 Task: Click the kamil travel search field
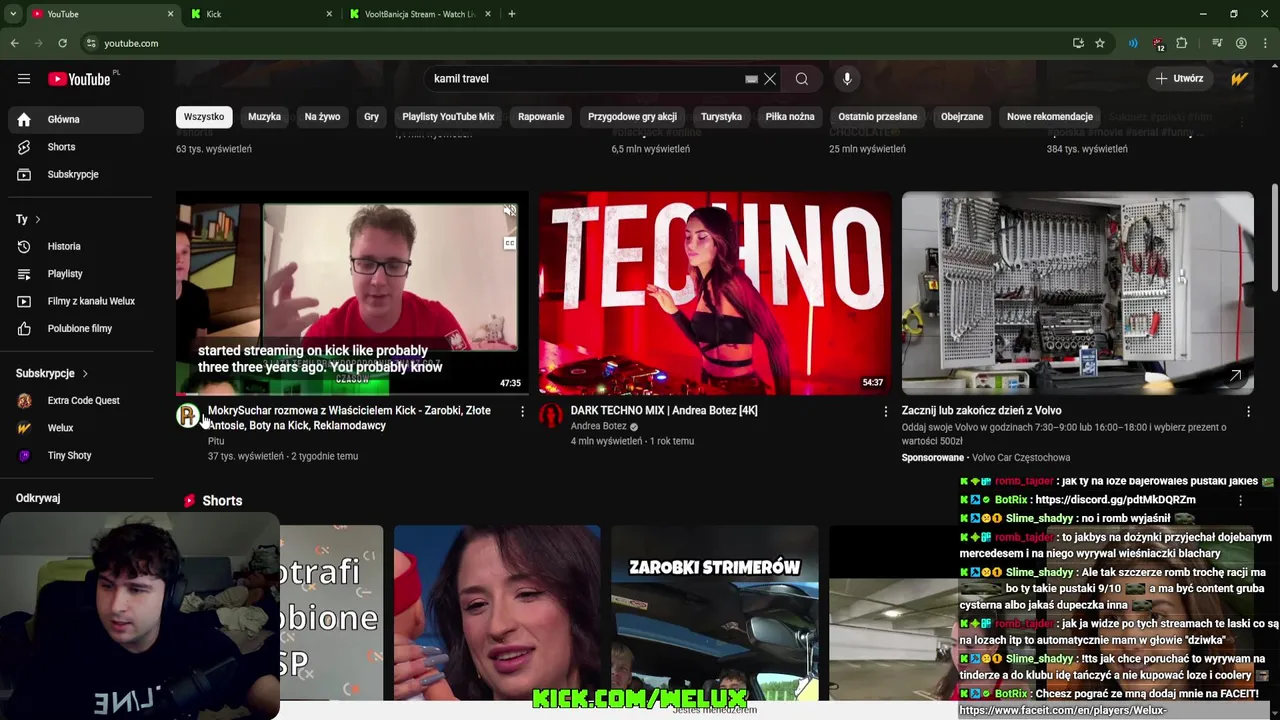(x=586, y=79)
